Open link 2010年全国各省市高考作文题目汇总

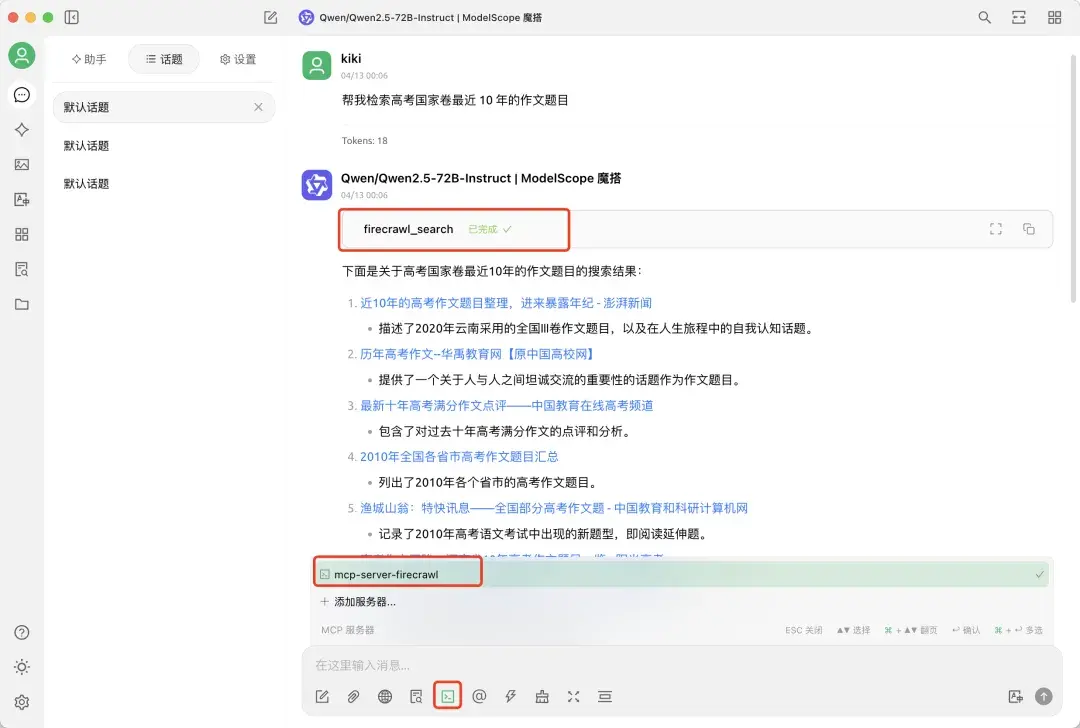[459, 457]
